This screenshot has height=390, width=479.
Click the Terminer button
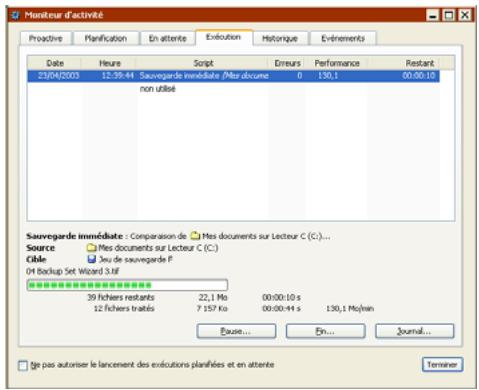pyautogui.click(x=442, y=364)
